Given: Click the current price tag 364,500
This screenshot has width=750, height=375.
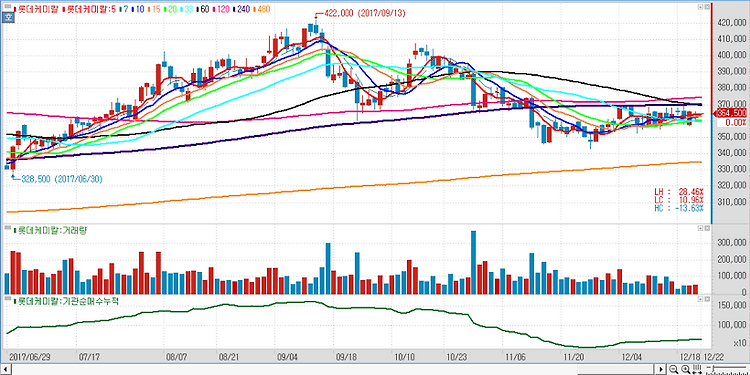Looking at the screenshot, I should pyautogui.click(x=731, y=113).
